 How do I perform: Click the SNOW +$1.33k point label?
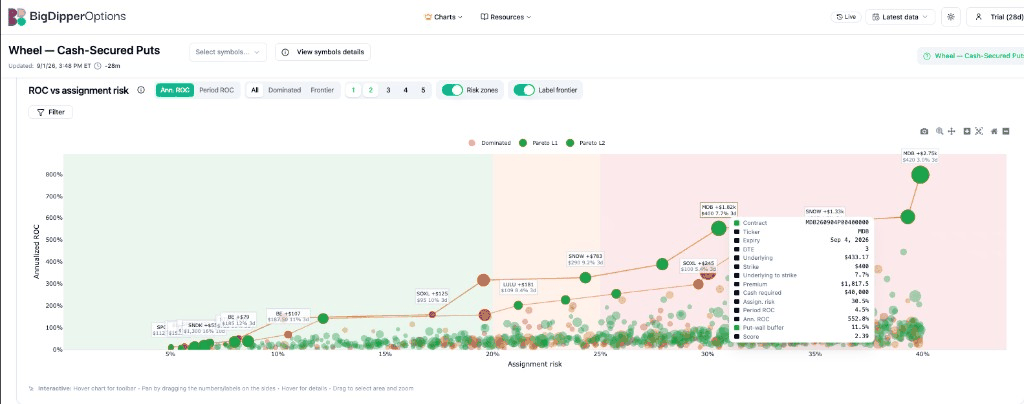(x=824, y=212)
